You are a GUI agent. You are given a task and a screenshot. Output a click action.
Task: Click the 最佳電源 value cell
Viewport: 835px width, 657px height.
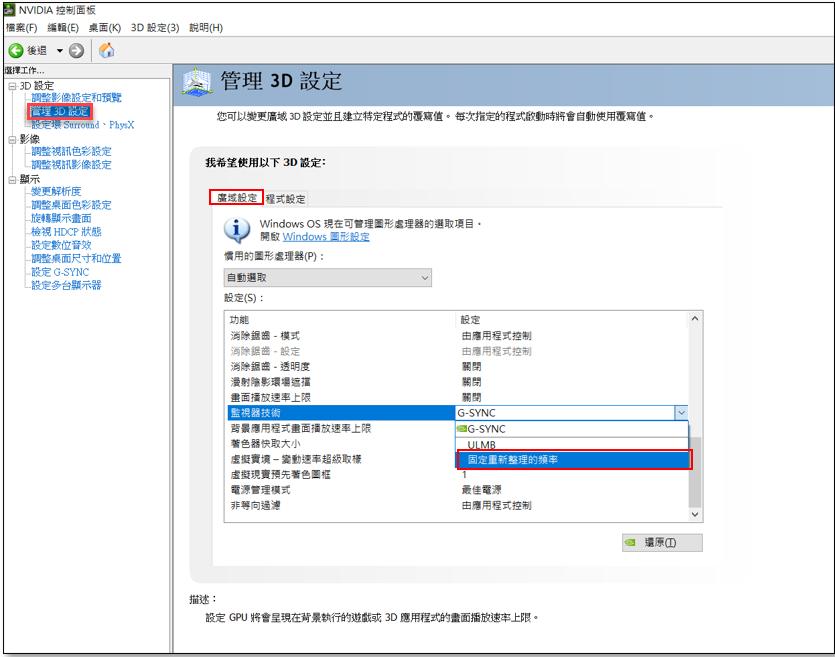tap(481, 490)
